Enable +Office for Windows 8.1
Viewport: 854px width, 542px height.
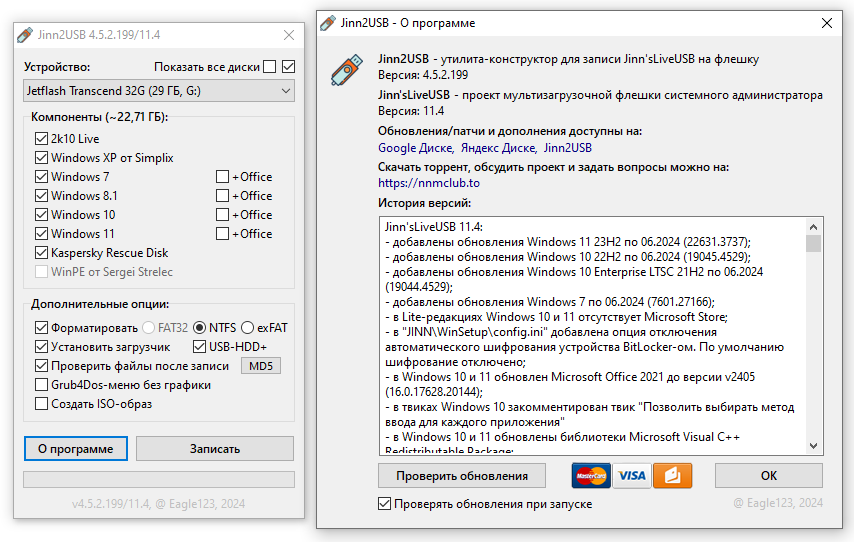click(222, 196)
